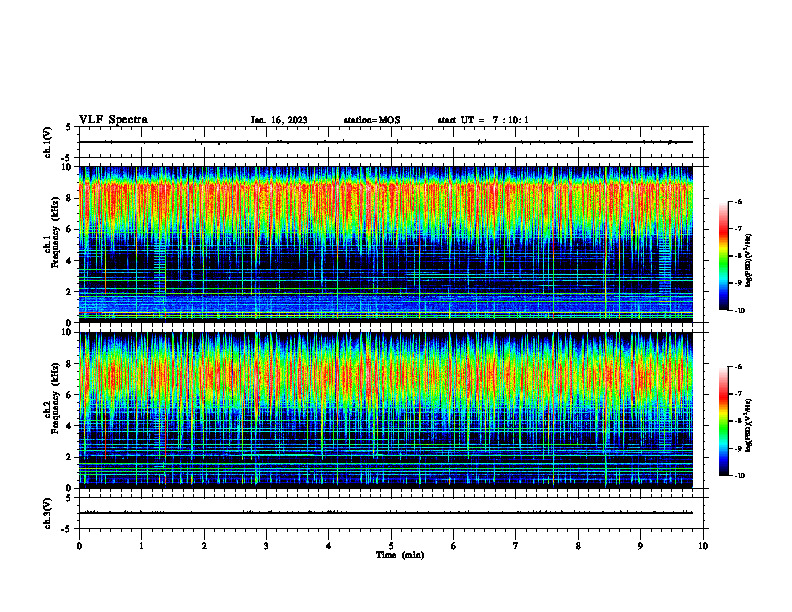Click the '-5' tick on ch.1(V) axis
This screenshot has width=792, height=612.
coord(67,158)
